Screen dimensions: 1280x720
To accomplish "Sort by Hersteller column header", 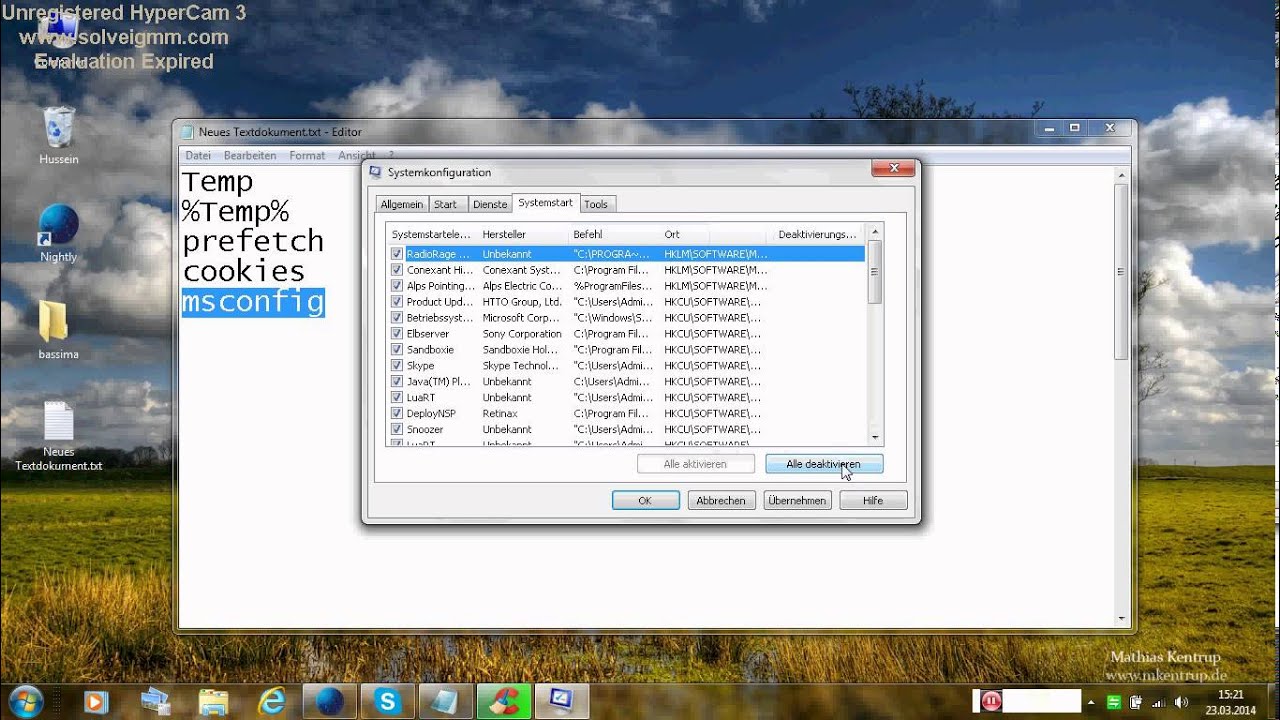I will (522, 234).
